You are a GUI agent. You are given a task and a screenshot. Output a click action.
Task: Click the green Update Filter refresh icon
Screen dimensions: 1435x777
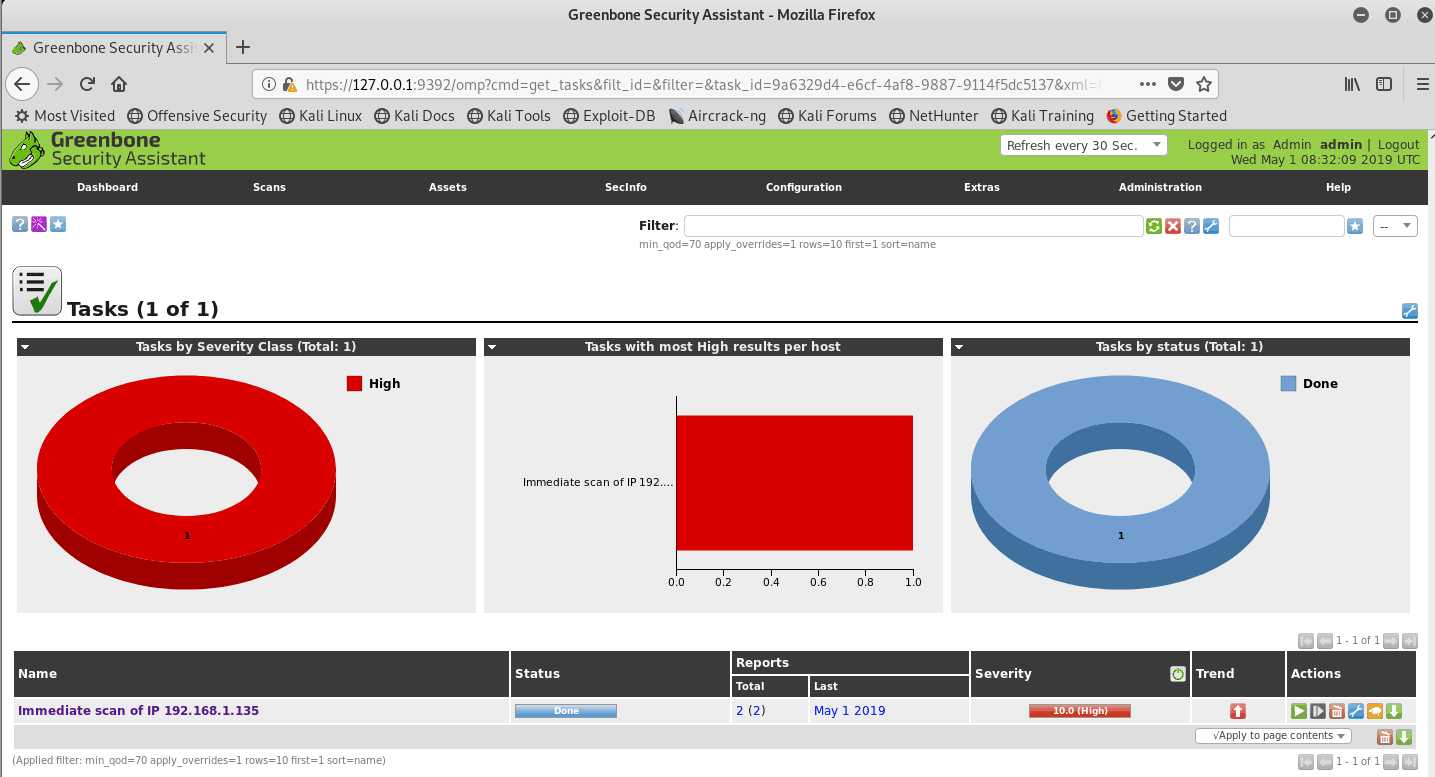[x=1154, y=226]
